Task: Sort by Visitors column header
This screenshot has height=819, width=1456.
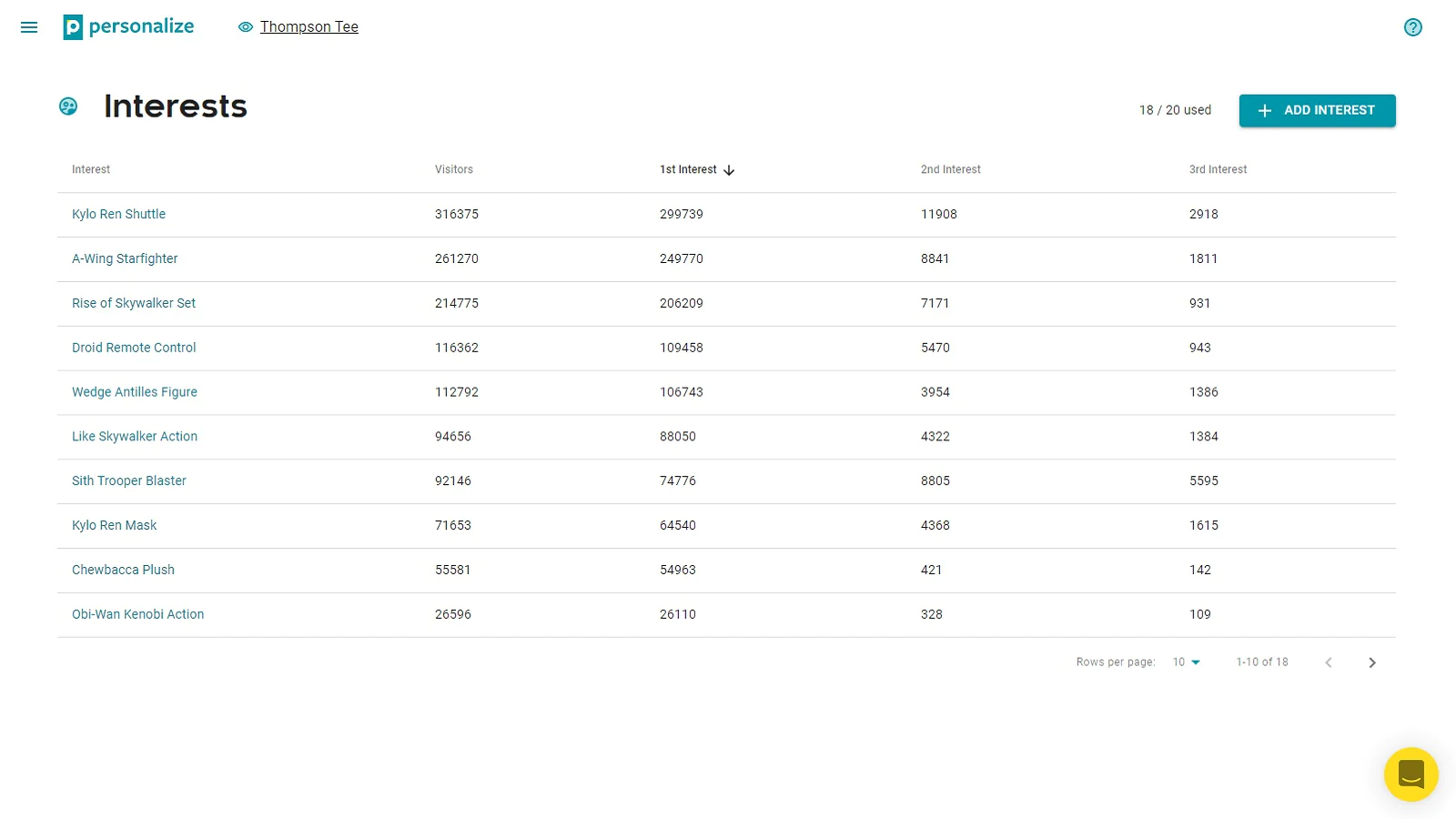Action: pyautogui.click(x=454, y=169)
